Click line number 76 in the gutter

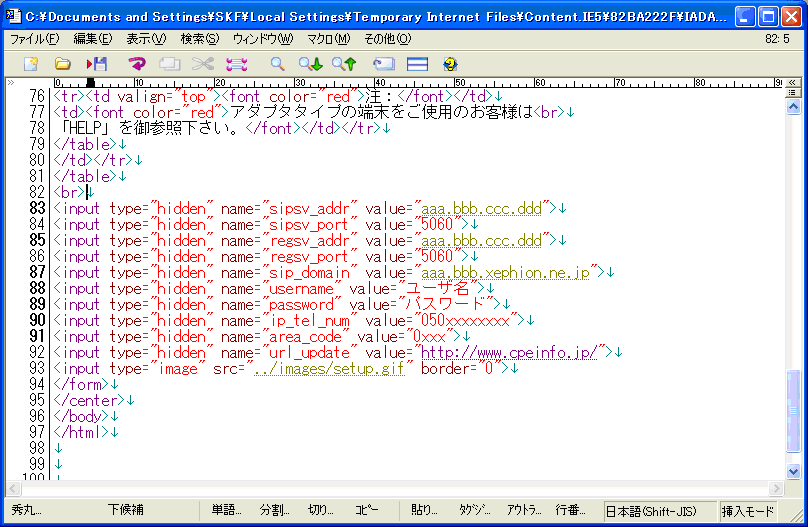pos(37,96)
